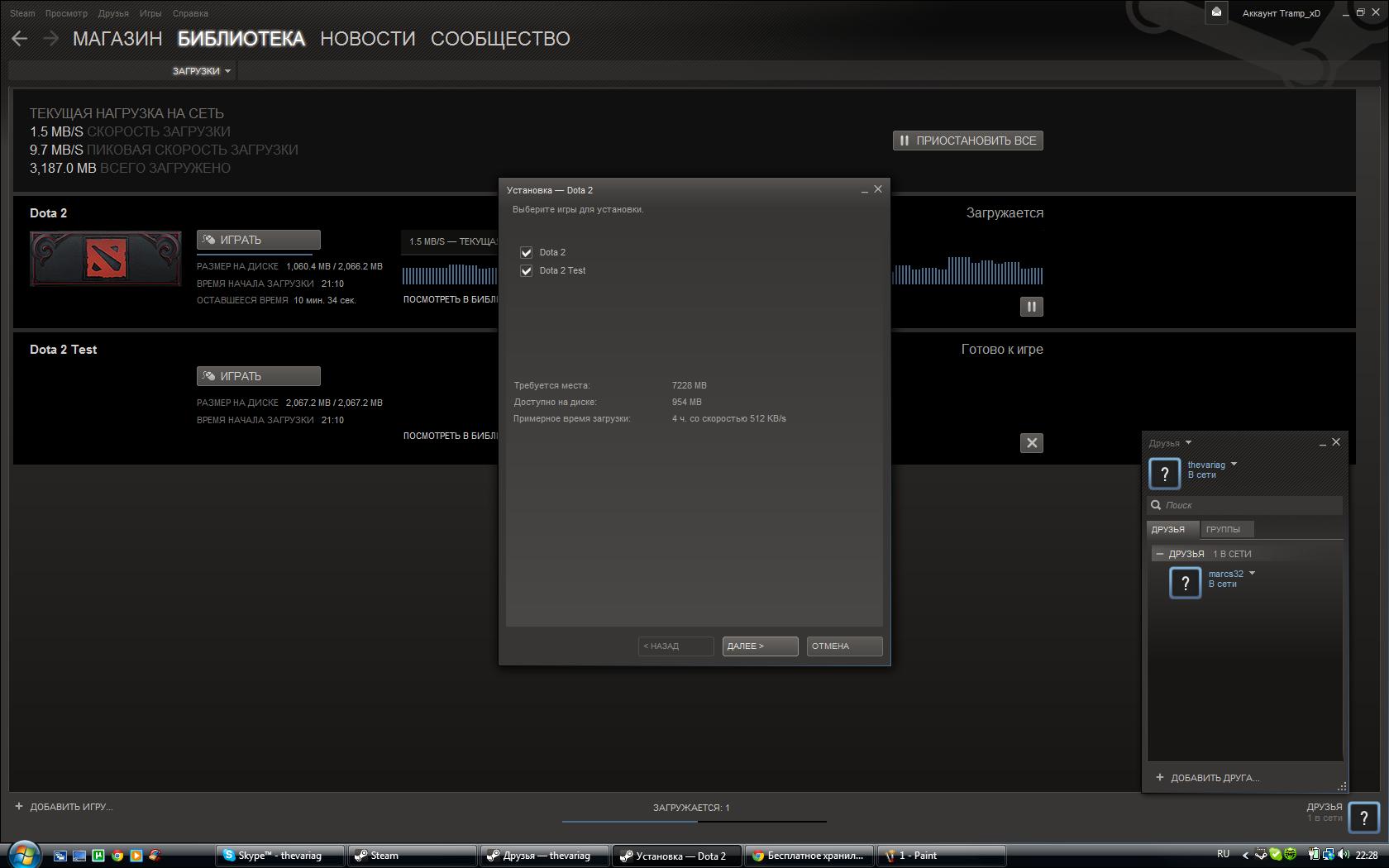Click ОТМЕНА to cancel the installation
Screen dimensions: 1389x868
[844, 646]
